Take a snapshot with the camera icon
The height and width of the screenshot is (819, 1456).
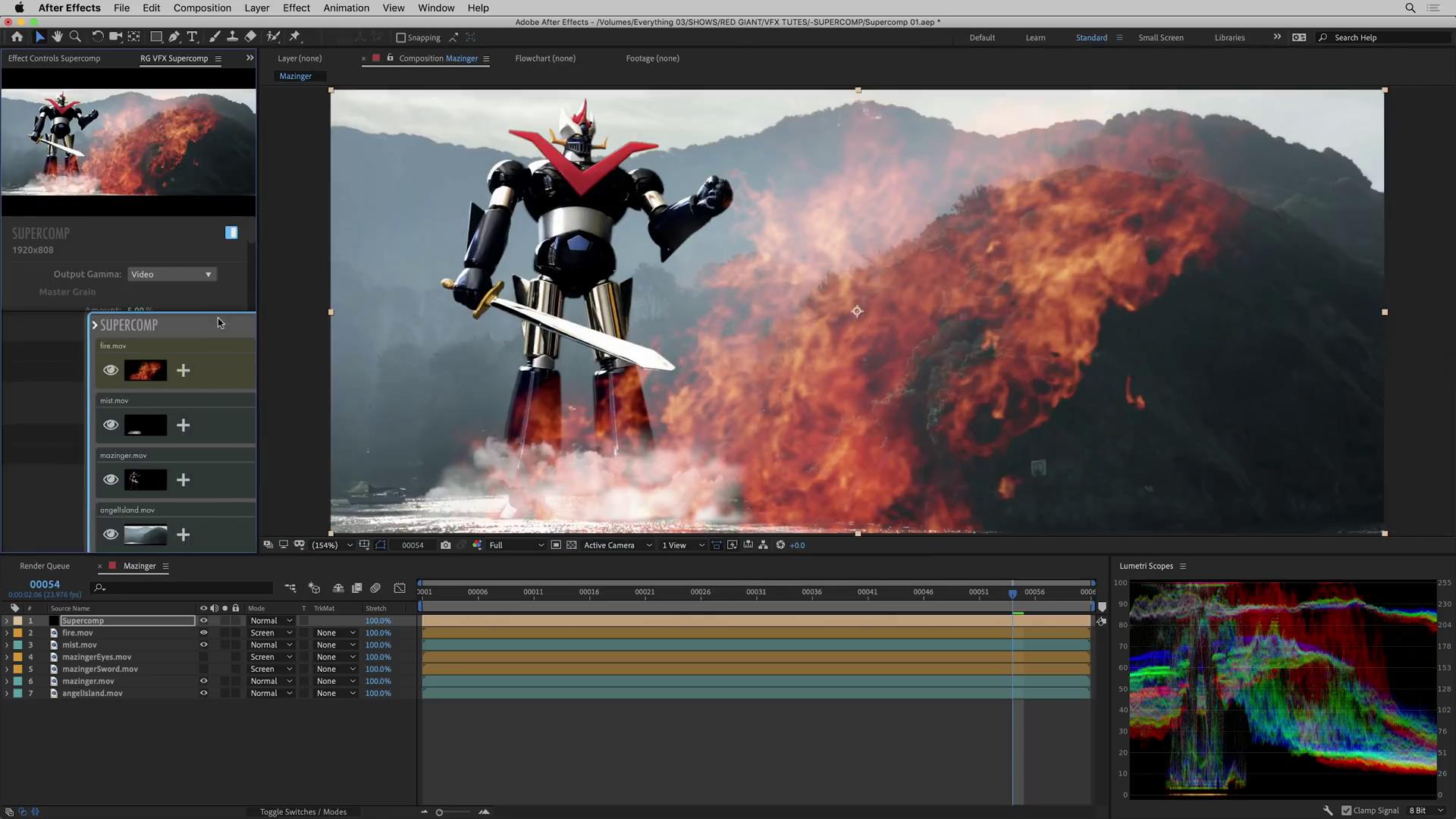(445, 545)
